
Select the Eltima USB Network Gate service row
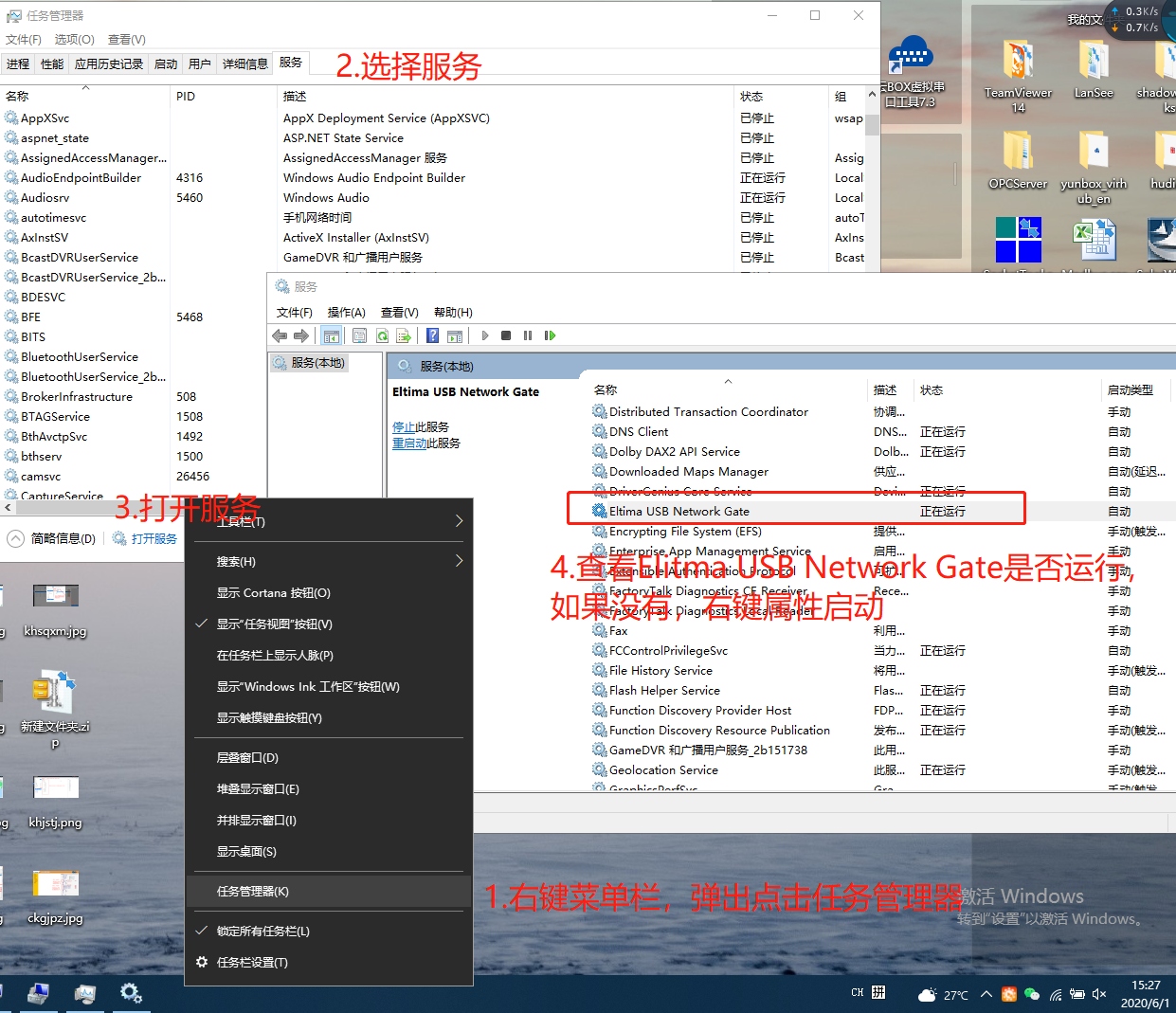[x=881, y=512]
